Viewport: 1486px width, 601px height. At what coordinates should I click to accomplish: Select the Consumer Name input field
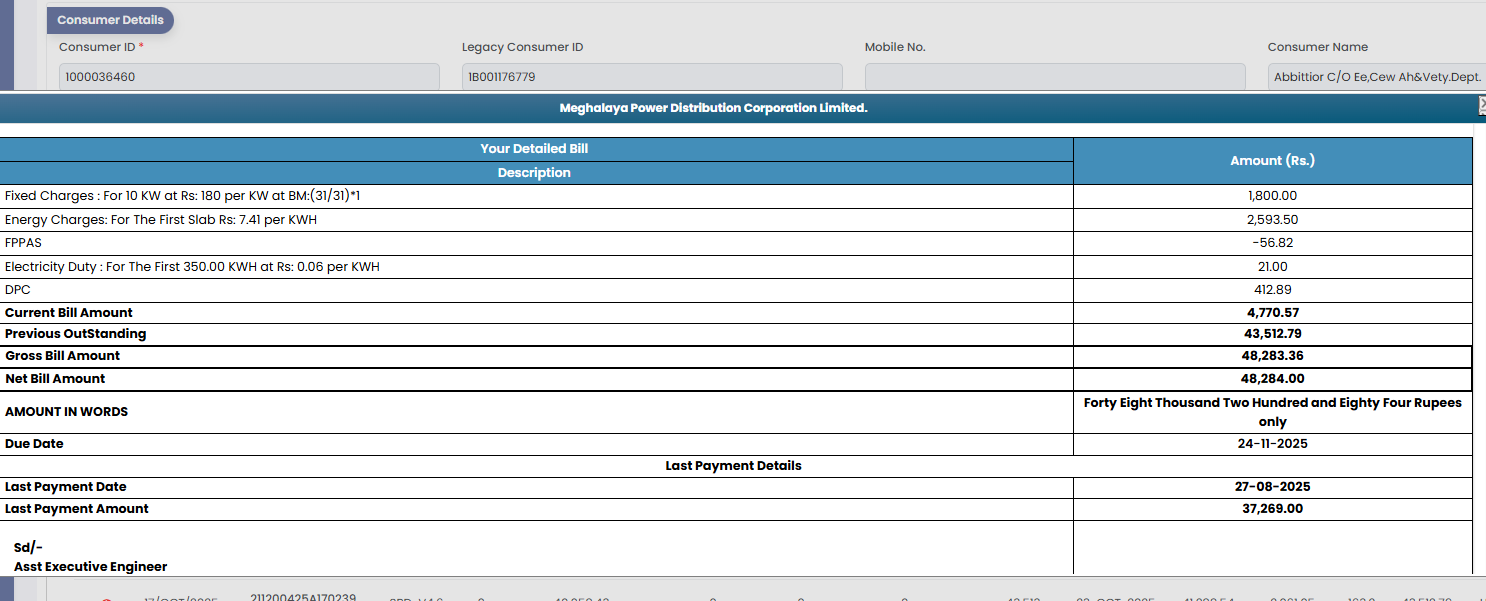[1376, 77]
